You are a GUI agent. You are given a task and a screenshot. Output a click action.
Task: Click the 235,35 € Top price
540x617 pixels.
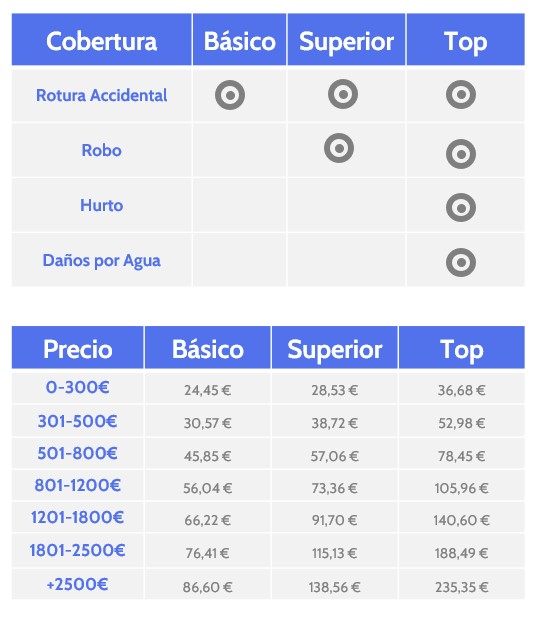pyautogui.click(x=462, y=587)
